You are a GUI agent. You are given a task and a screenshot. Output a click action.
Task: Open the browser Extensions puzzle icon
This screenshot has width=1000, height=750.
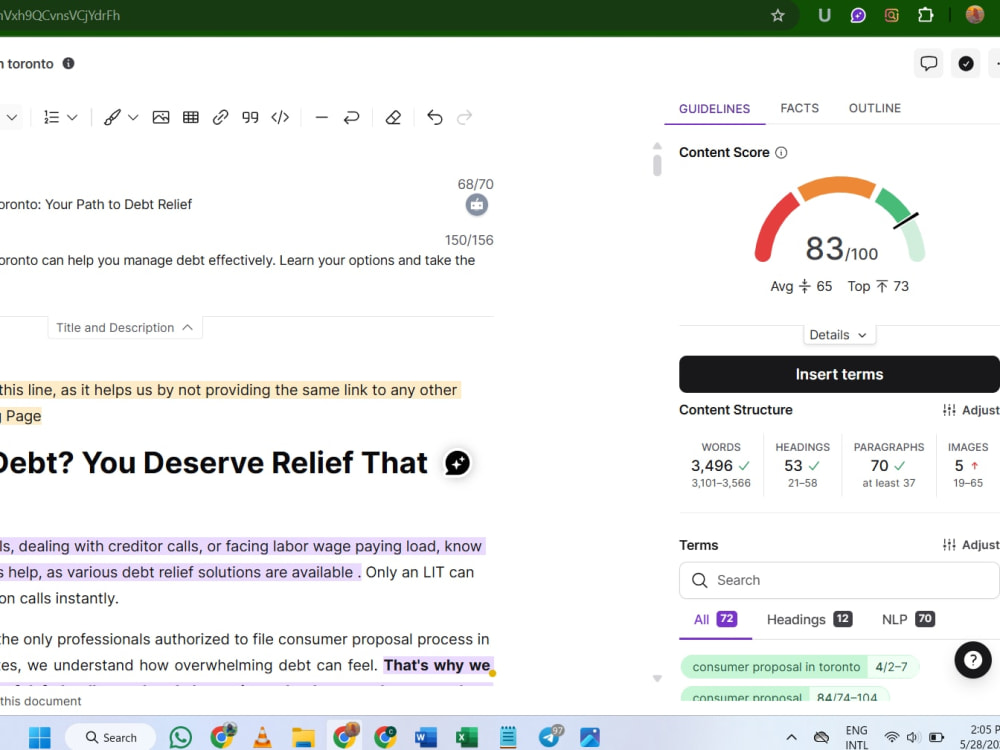click(x=925, y=15)
